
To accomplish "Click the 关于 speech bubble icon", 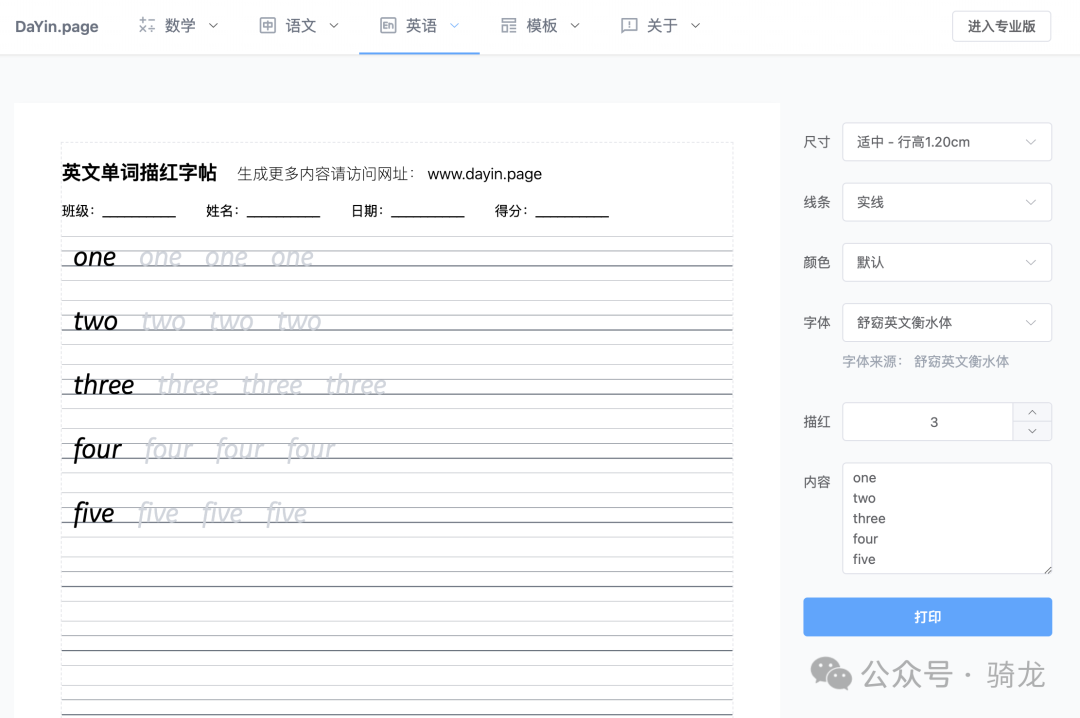I will 628,25.
